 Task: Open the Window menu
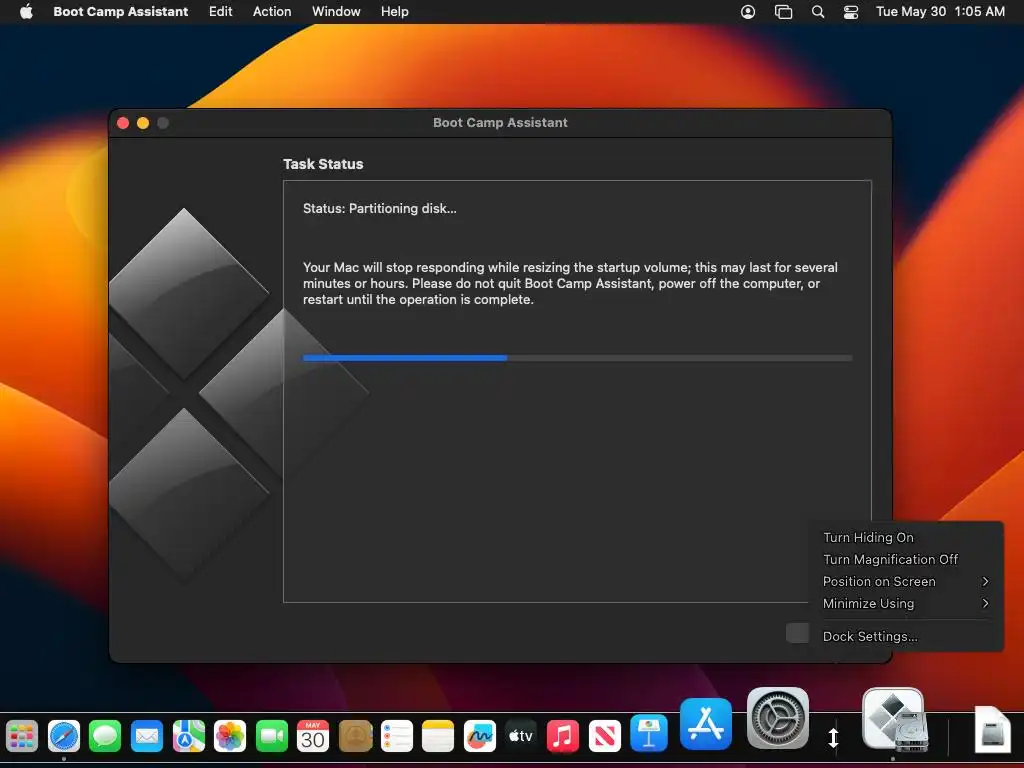pos(336,11)
